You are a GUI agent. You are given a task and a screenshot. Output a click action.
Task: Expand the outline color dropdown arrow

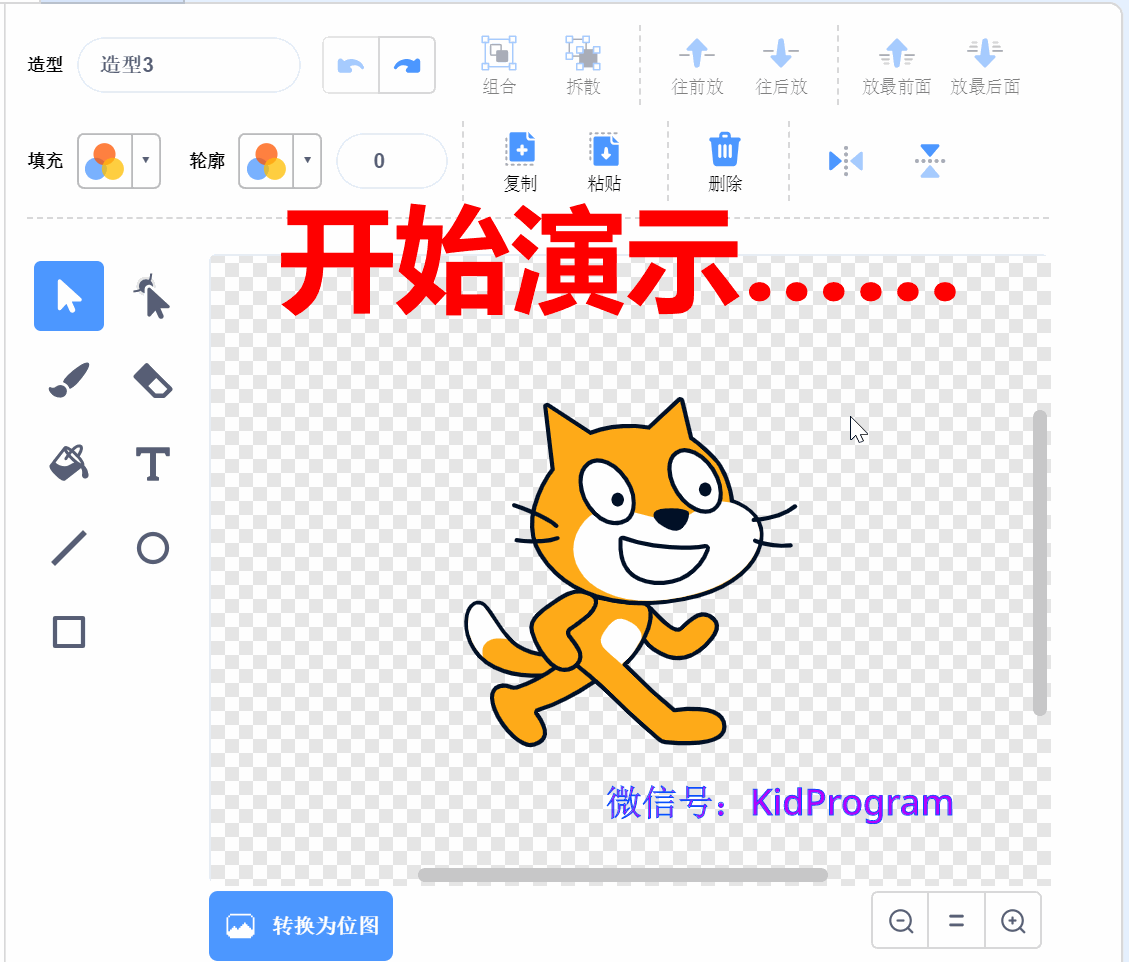(x=307, y=161)
